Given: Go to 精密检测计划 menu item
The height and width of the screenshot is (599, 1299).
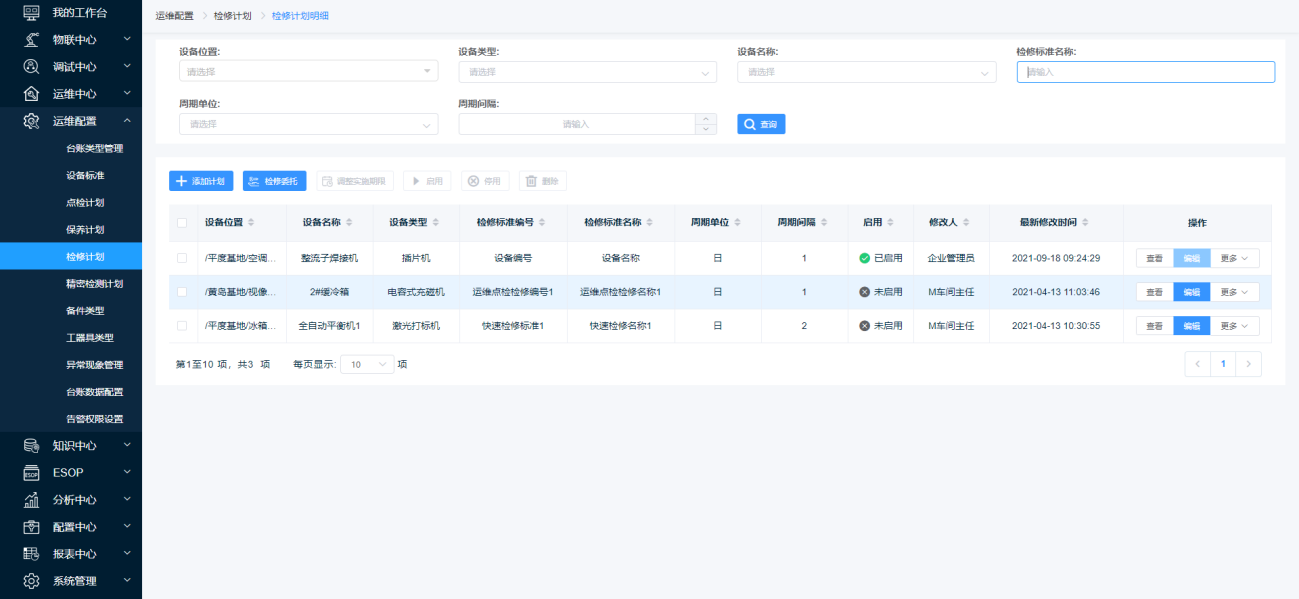Looking at the screenshot, I should coord(94,283).
